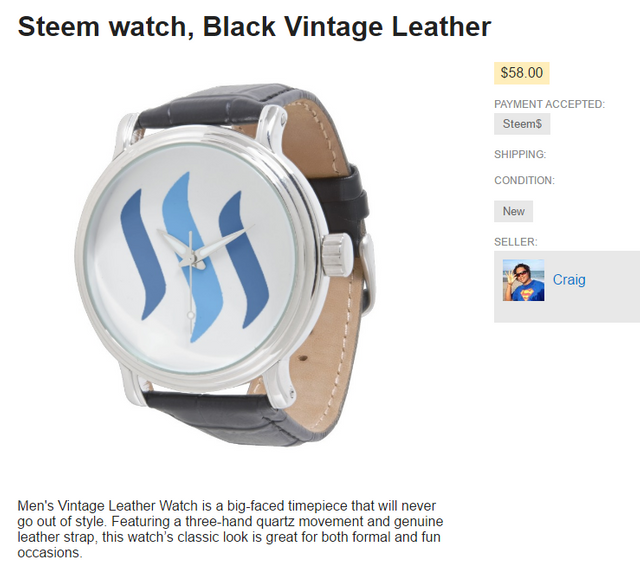Viewport: 640px width, 576px height.
Task: Click the Steem logo on watch face
Action: [x=194, y=257]
